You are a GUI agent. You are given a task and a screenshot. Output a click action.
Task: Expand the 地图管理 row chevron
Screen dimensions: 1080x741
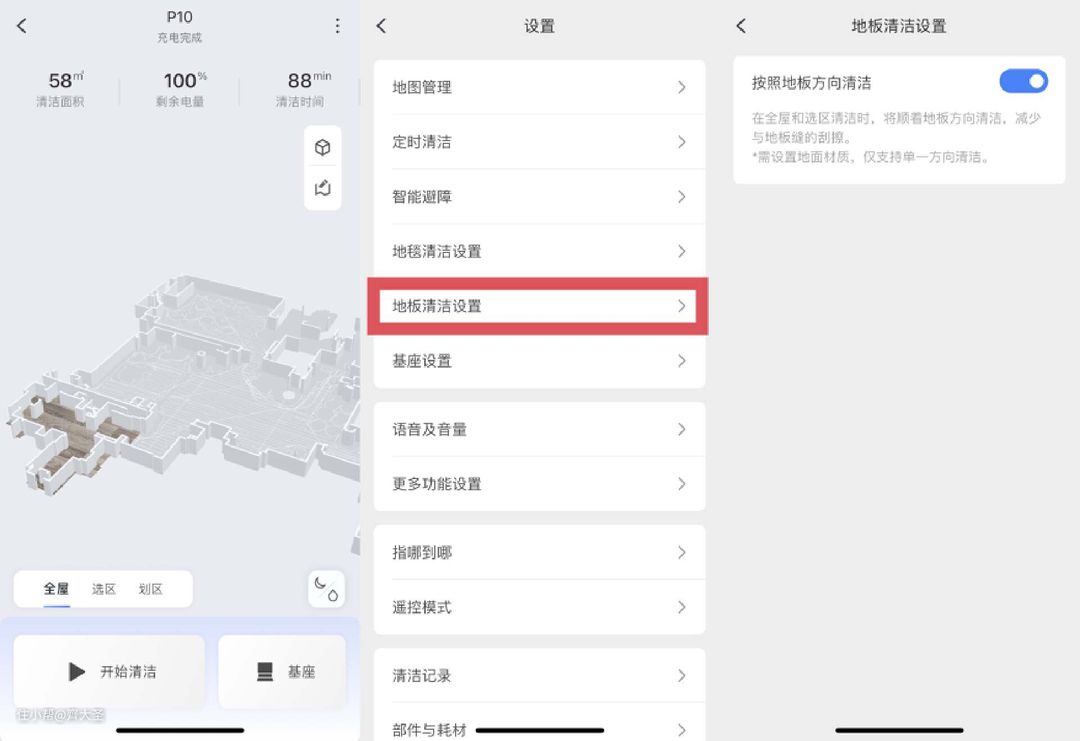point(681,88)
